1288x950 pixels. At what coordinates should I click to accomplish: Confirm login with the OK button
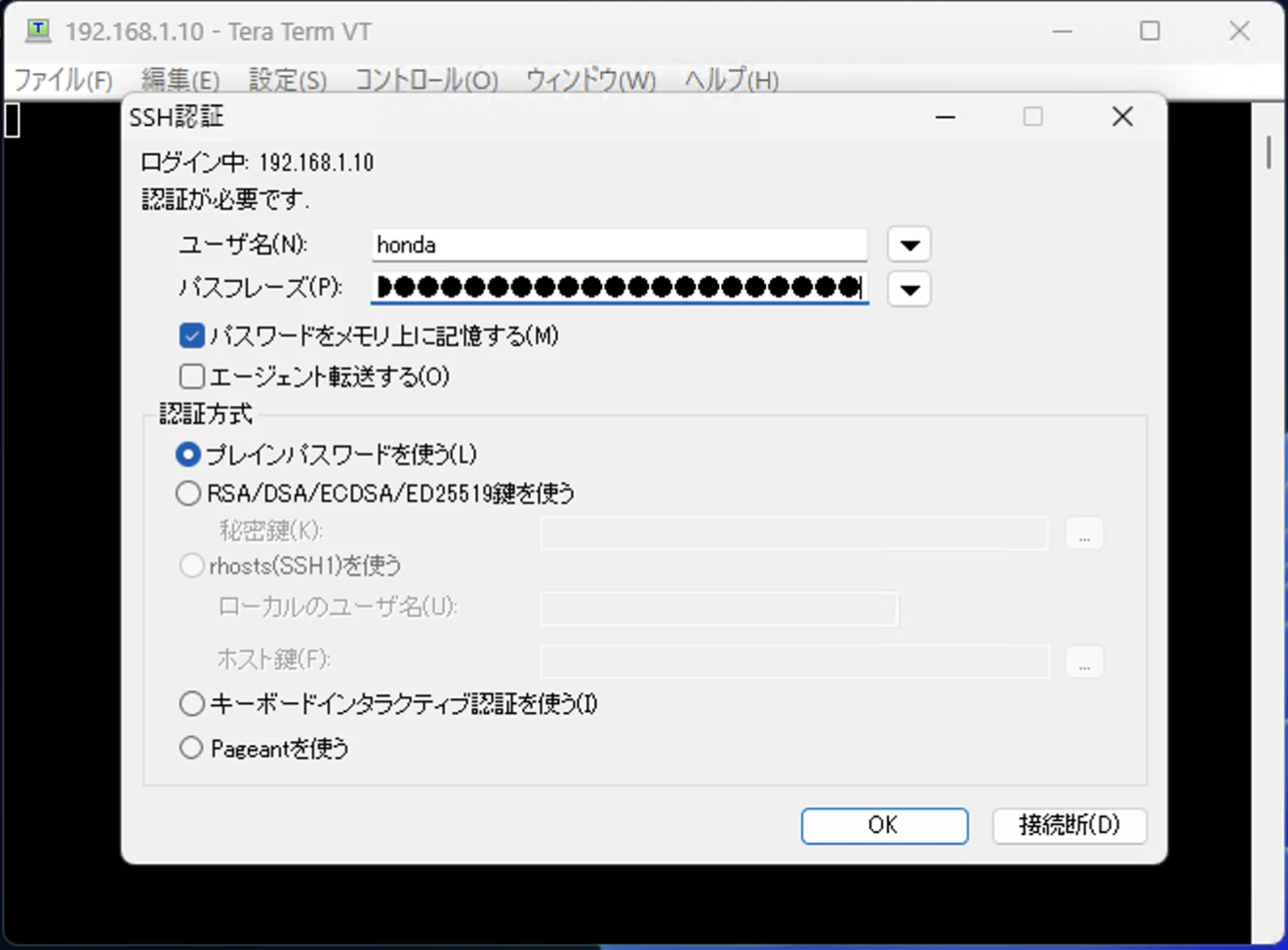pos(883,825)
